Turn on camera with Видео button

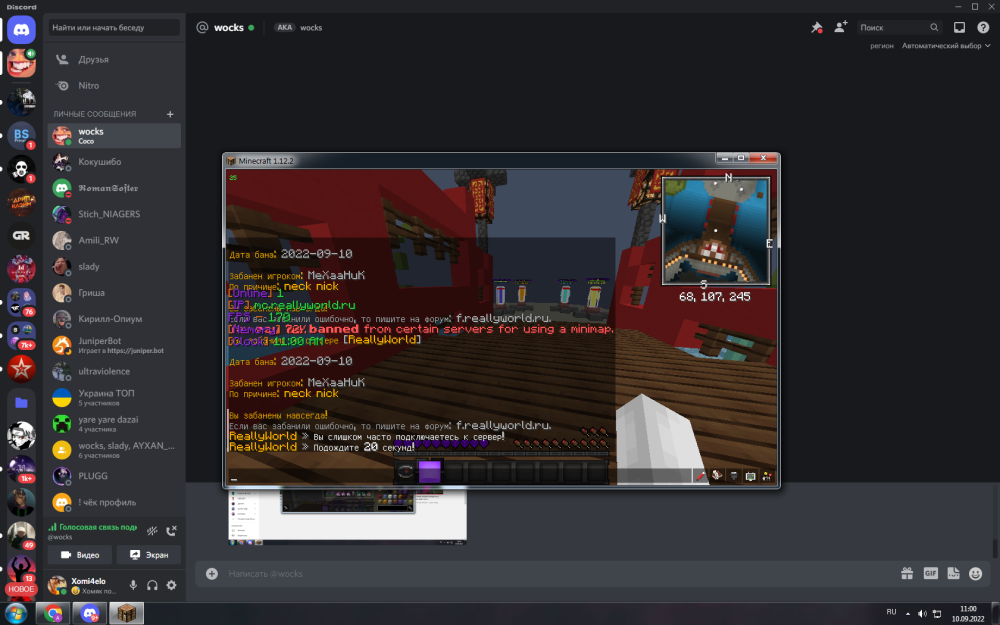tap(80, 555)
